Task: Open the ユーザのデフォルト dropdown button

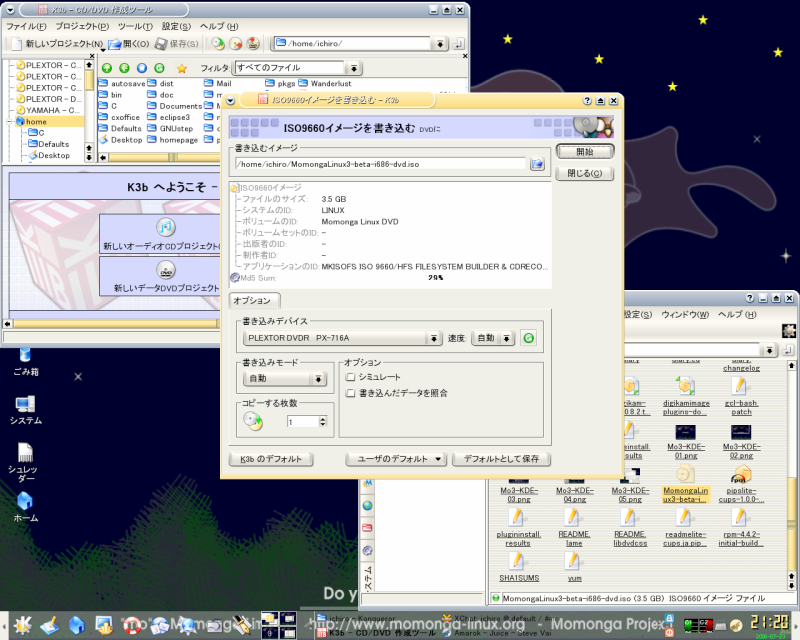Action: point(396,459)
